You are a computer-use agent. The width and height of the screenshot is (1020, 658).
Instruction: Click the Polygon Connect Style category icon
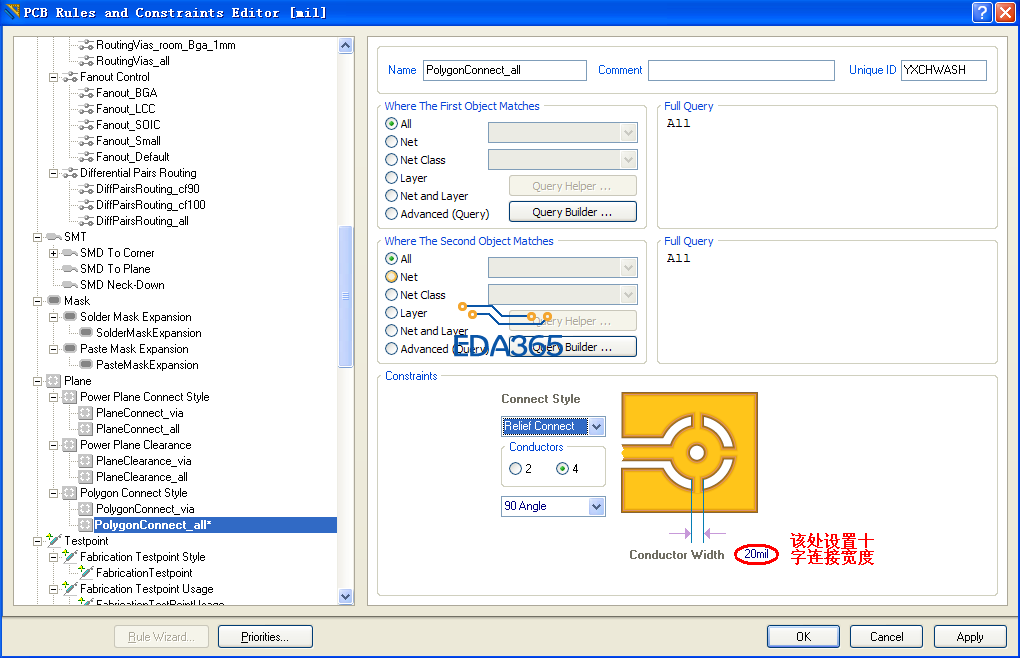click(x=70, y=494)
